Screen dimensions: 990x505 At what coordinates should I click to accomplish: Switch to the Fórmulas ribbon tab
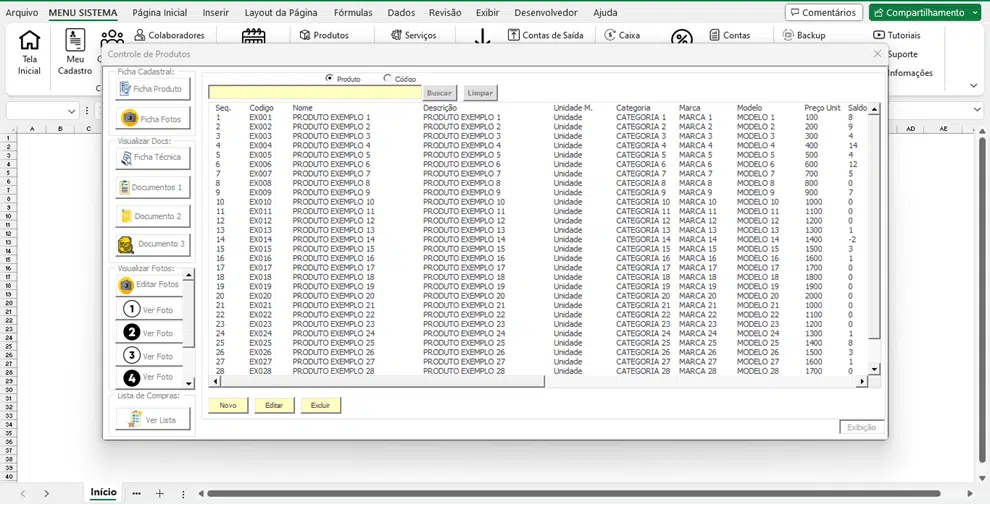point(353,13)
